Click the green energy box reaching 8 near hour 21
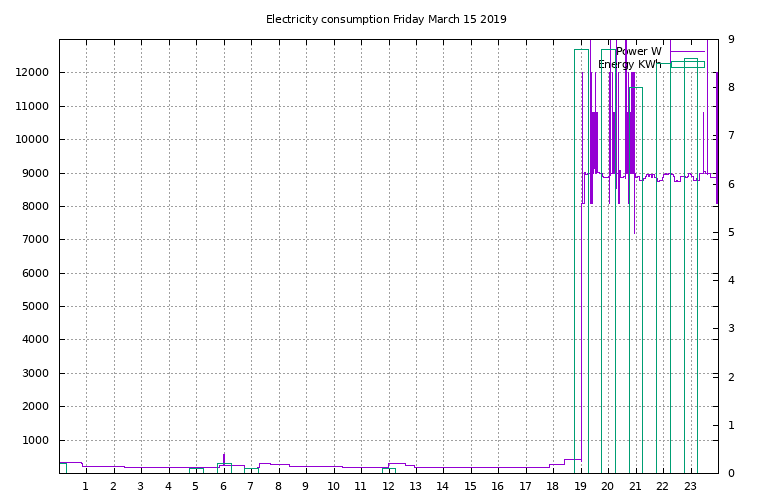The image size is (768, 500). tap(636, 280)
